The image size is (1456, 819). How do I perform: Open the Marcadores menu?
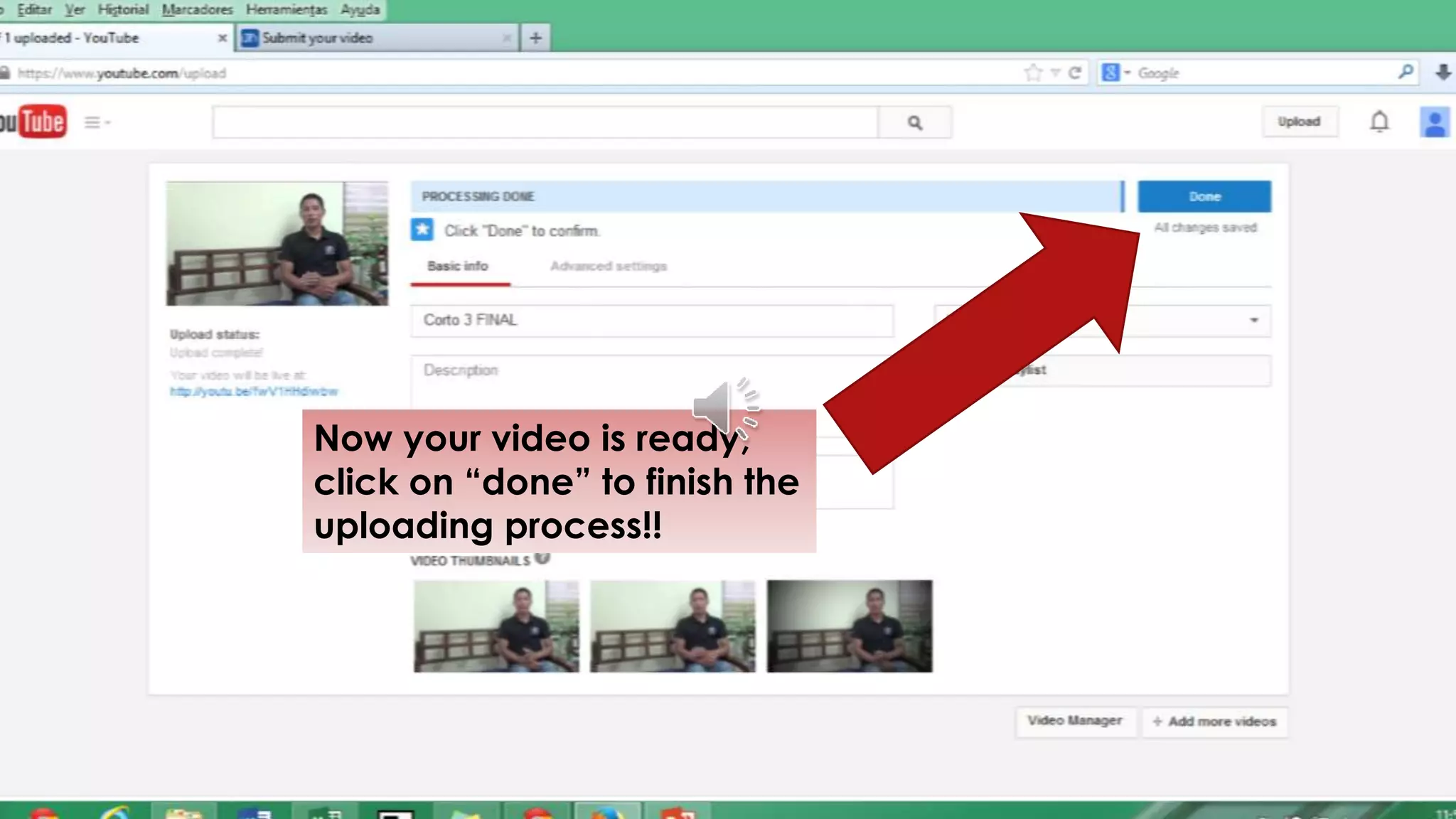tap(197, 9)
